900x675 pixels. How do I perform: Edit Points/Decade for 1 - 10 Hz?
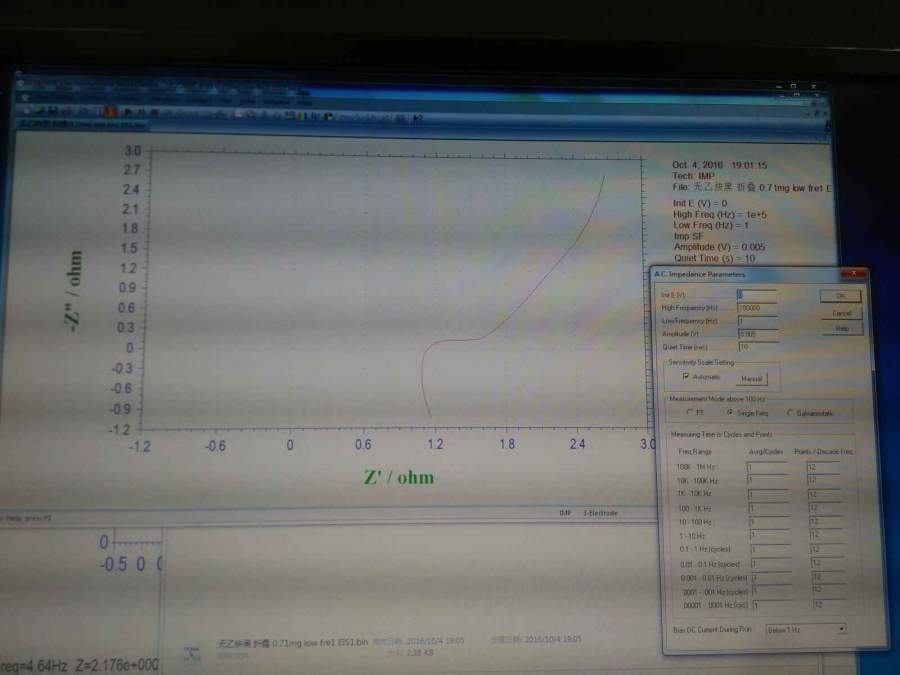[827, 535]
